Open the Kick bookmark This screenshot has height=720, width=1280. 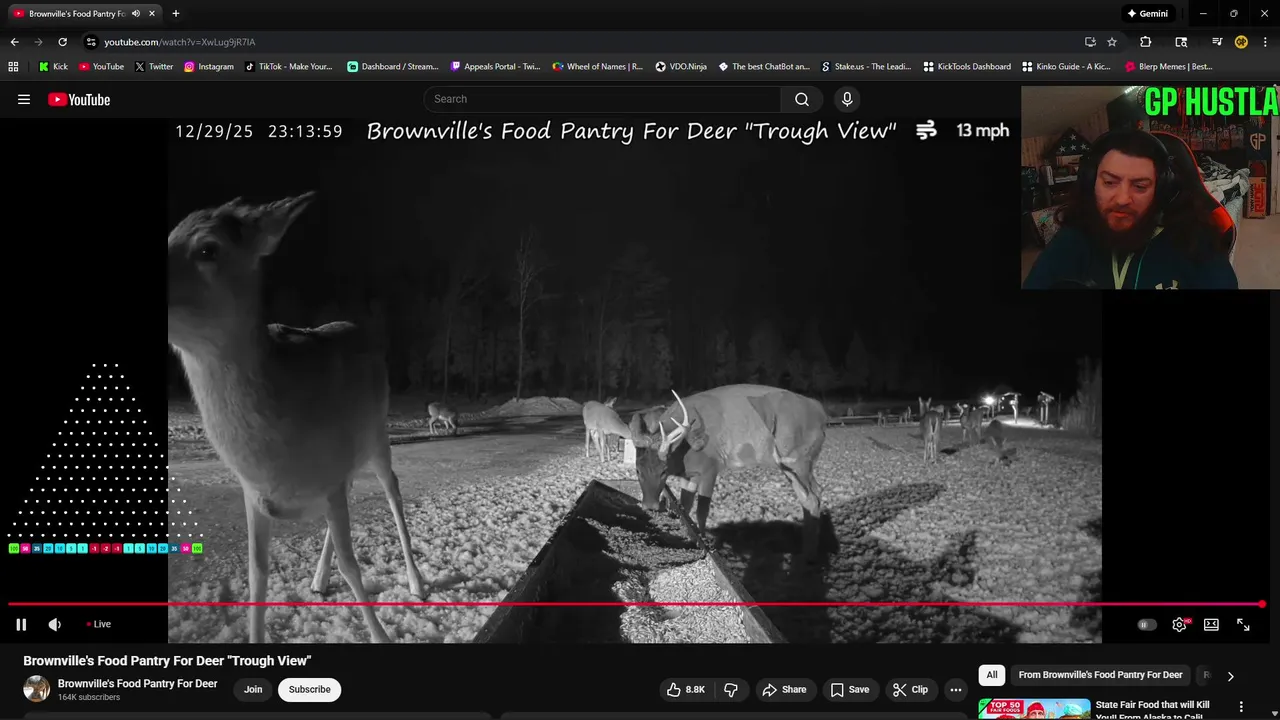coord(53,67)
